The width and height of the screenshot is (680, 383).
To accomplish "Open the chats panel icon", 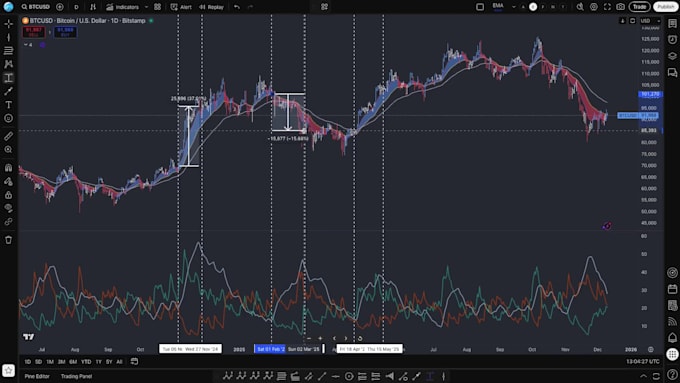I will (672, 72).
